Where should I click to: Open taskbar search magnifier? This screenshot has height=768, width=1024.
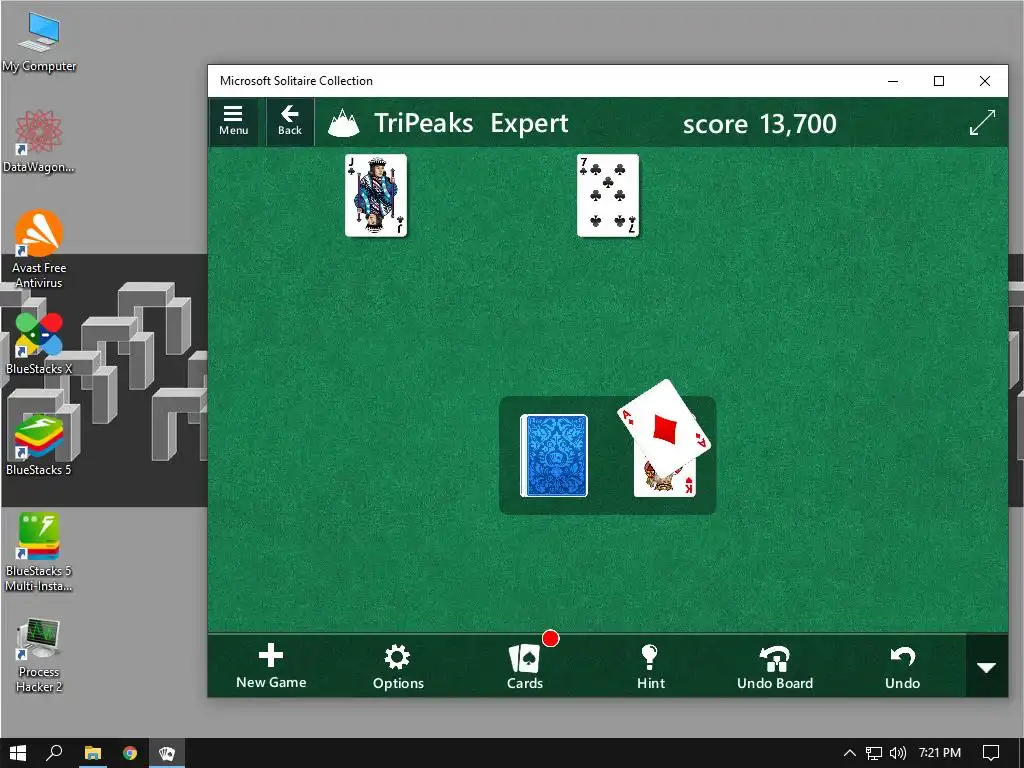pos(54,753)
